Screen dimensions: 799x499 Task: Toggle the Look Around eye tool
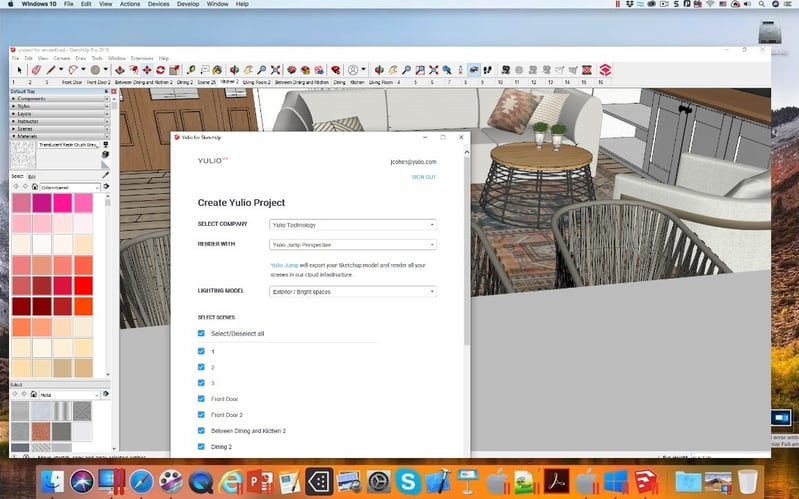(474, 70)
